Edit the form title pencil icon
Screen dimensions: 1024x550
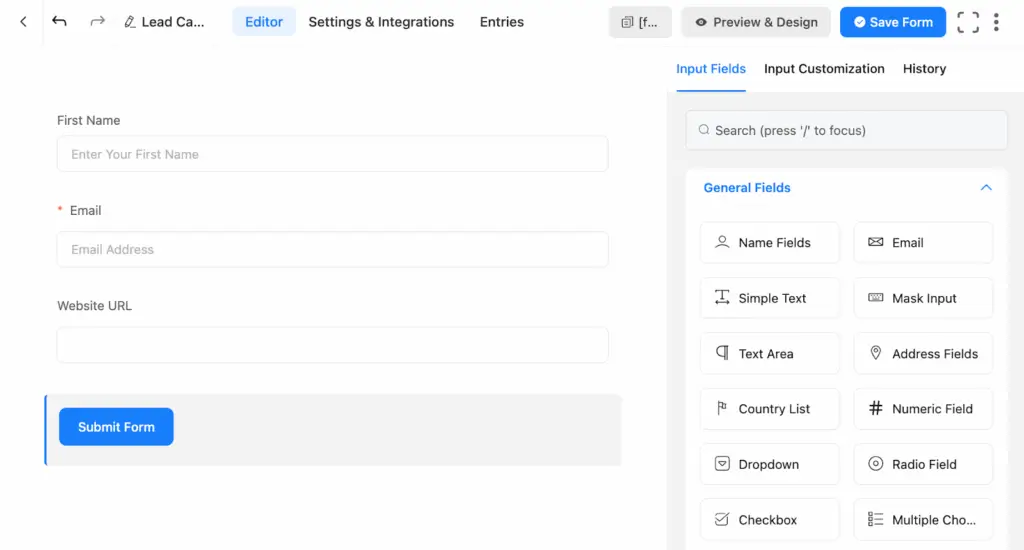(129, 22)
